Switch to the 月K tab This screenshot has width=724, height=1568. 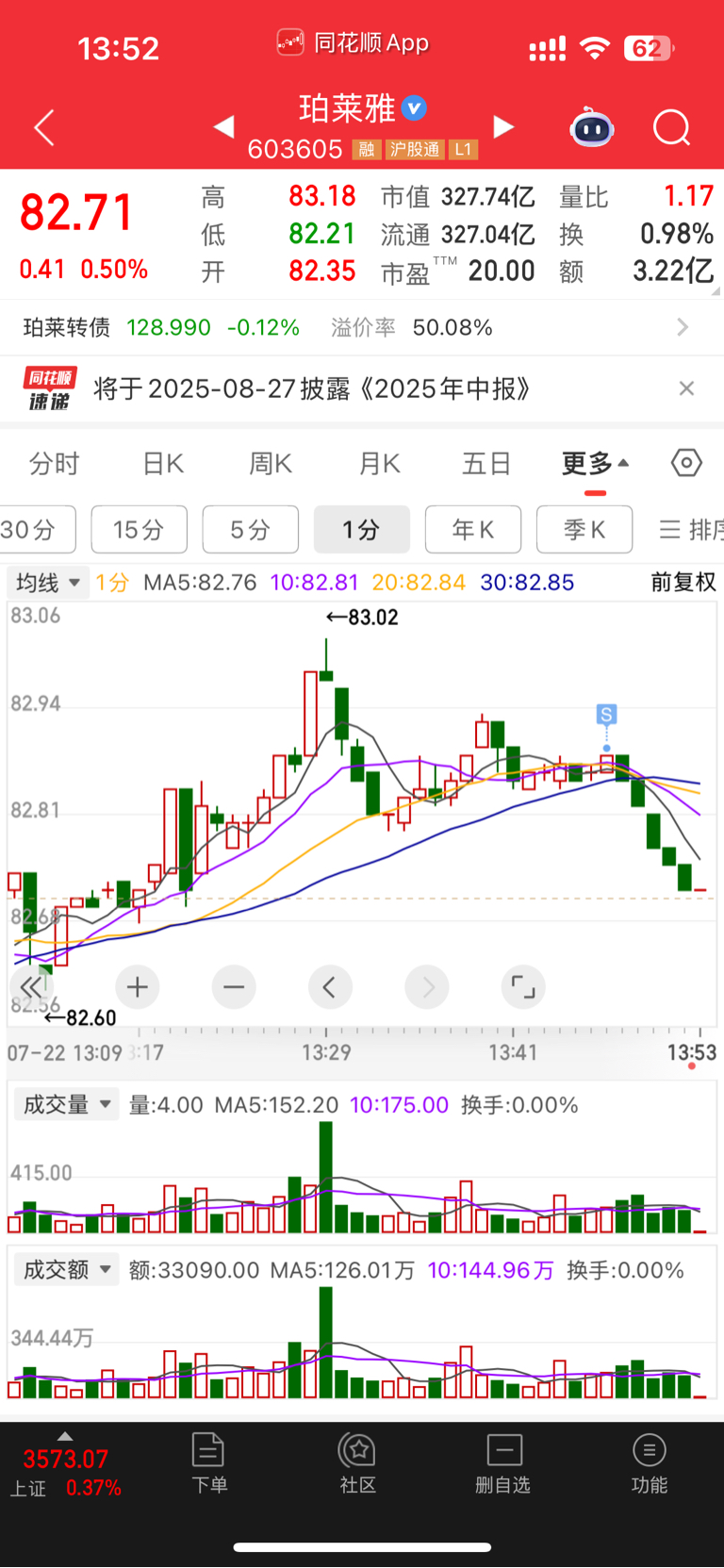pyautogui.click(x=379, y=464)
